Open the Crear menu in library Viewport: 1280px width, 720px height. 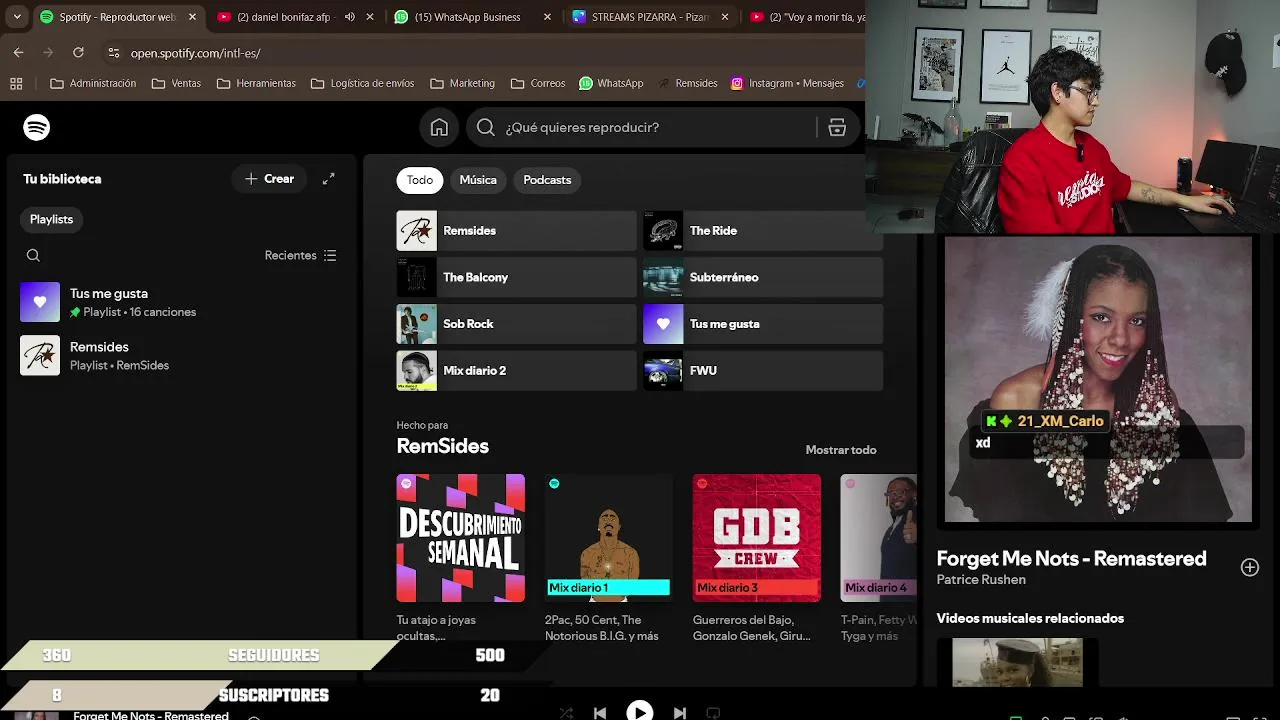(x=269, y=179)
